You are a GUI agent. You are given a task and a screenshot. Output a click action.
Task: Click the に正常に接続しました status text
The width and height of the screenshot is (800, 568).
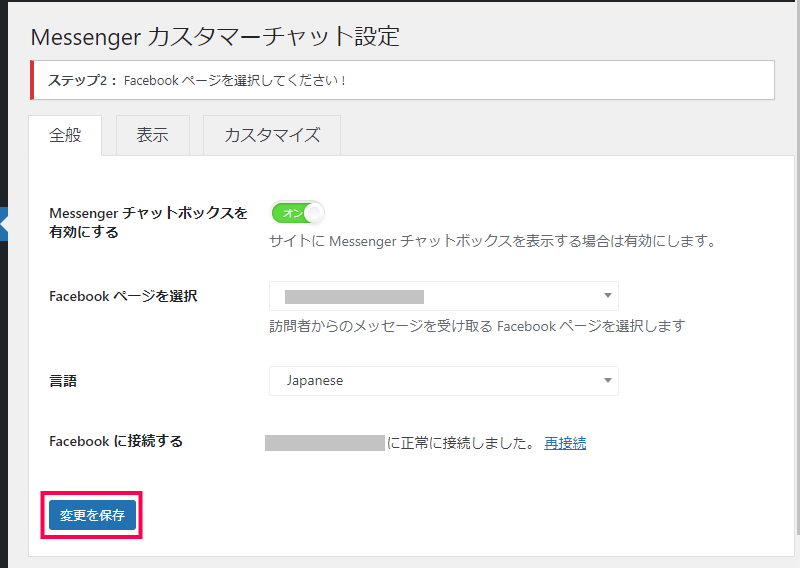460,443
